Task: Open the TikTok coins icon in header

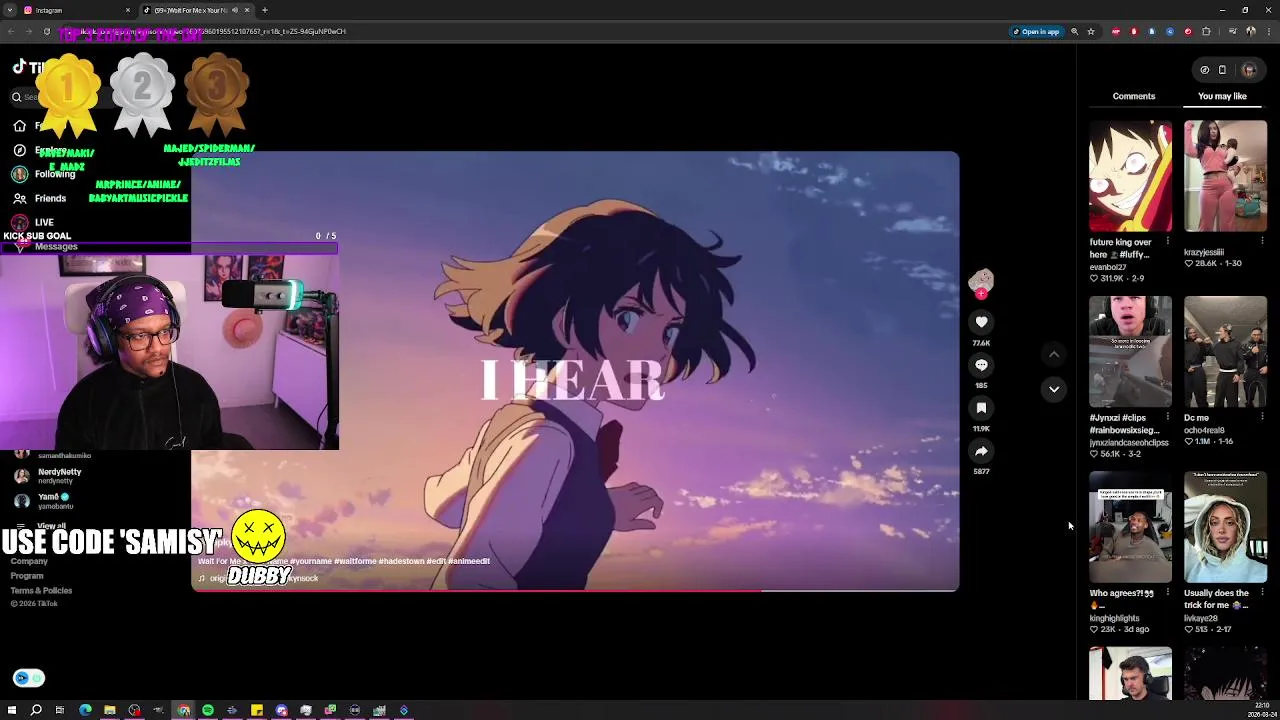Action: click(x=1205, y=70)
